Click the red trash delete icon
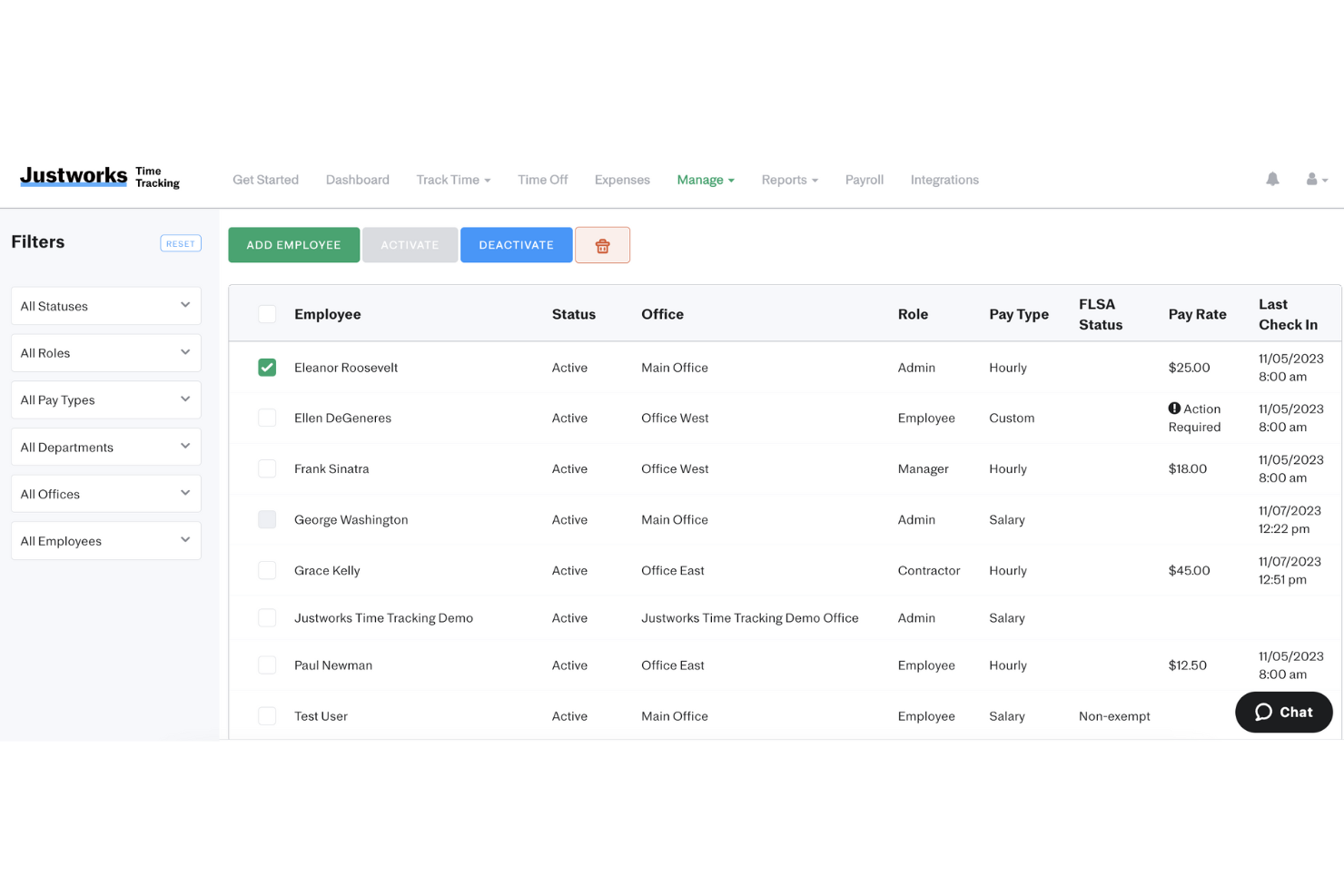1344x896 pixels. (602, 245)
